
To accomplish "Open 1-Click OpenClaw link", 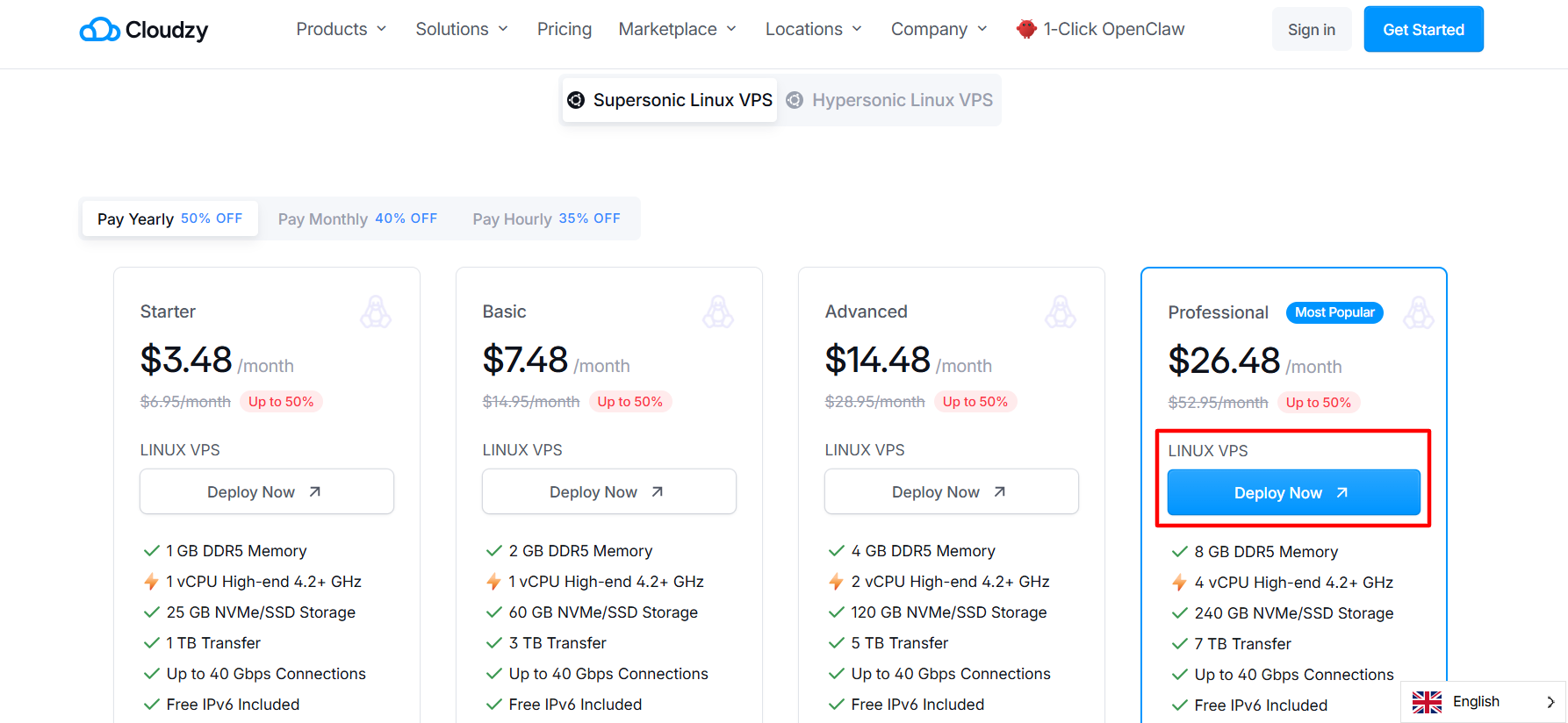I will point(1100,29).
